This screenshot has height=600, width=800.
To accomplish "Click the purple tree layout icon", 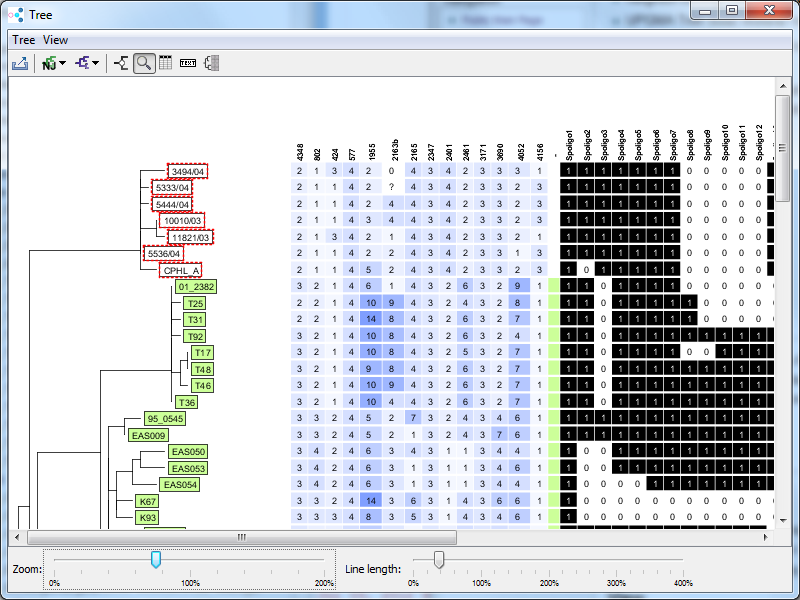I will tap(83, 64).
